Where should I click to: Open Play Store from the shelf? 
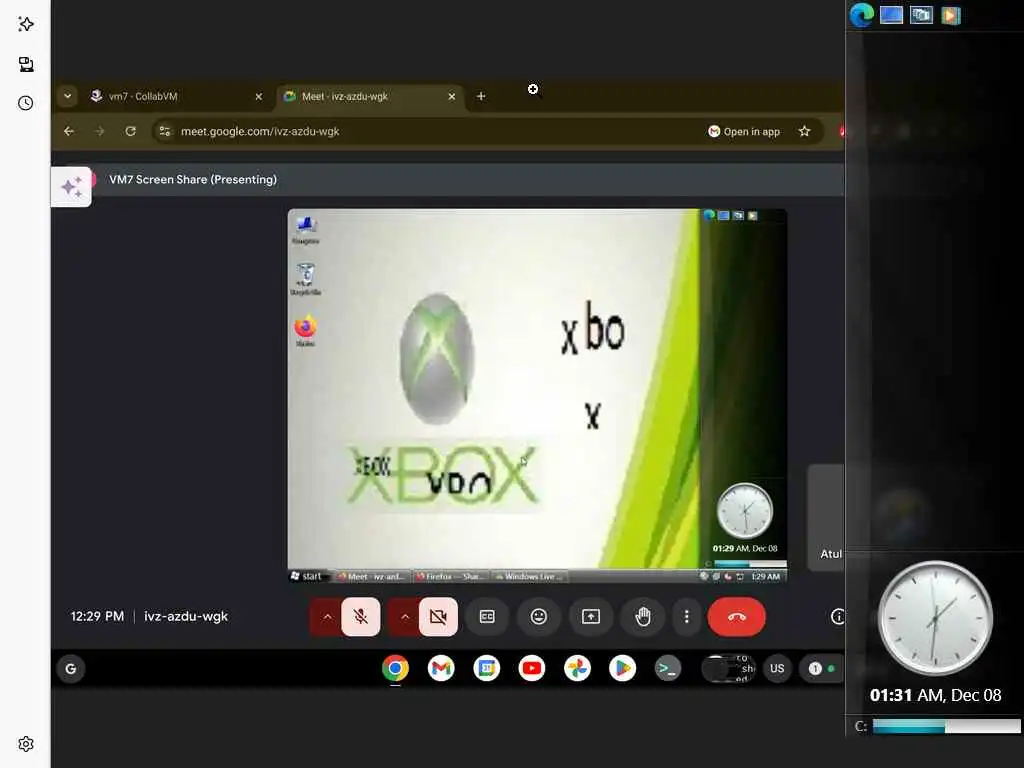[x=622, y=669]
